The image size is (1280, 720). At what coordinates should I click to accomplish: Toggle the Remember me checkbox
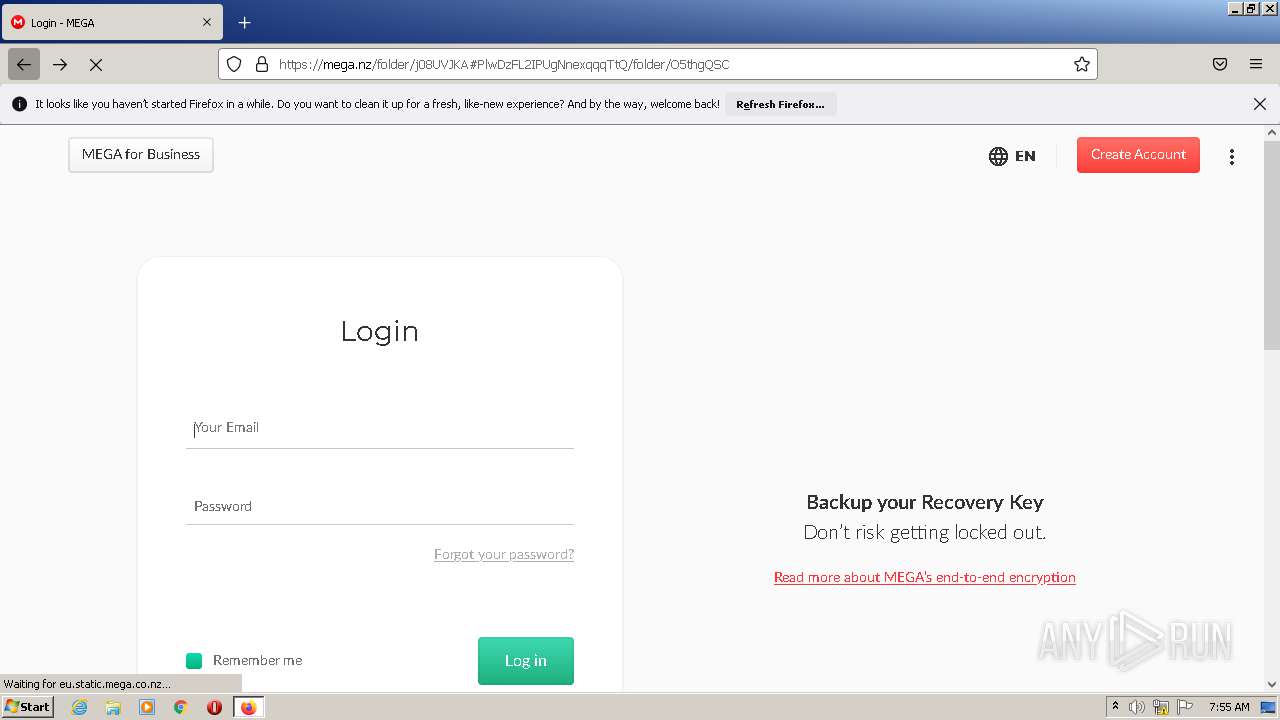tap(194, 660)
